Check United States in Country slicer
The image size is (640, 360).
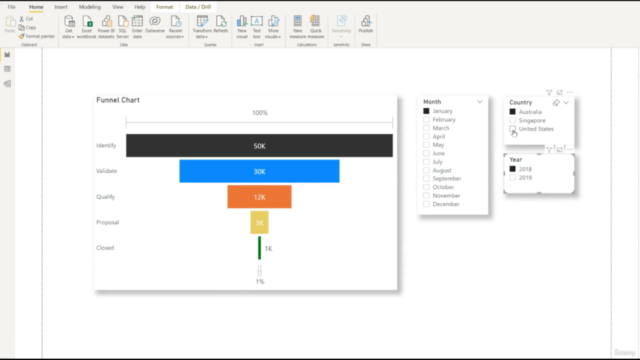click(x=513, y=129)
